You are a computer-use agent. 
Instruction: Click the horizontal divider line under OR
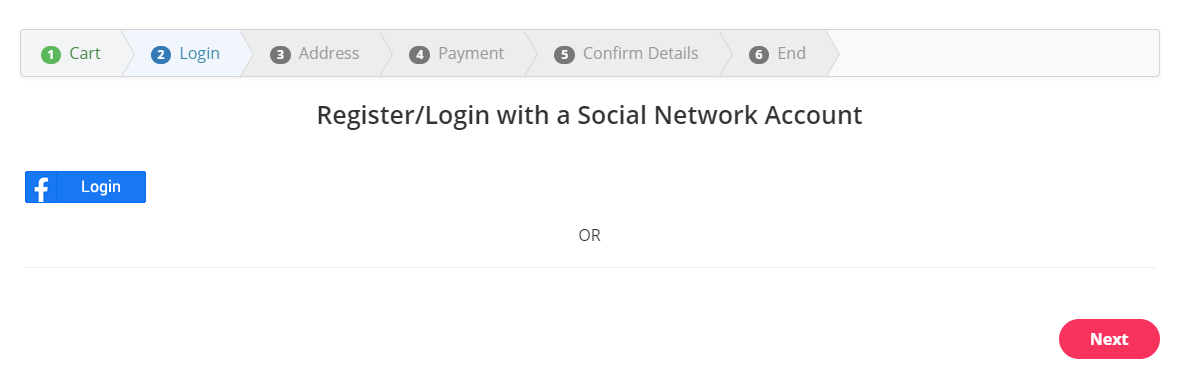coord(589,267)
